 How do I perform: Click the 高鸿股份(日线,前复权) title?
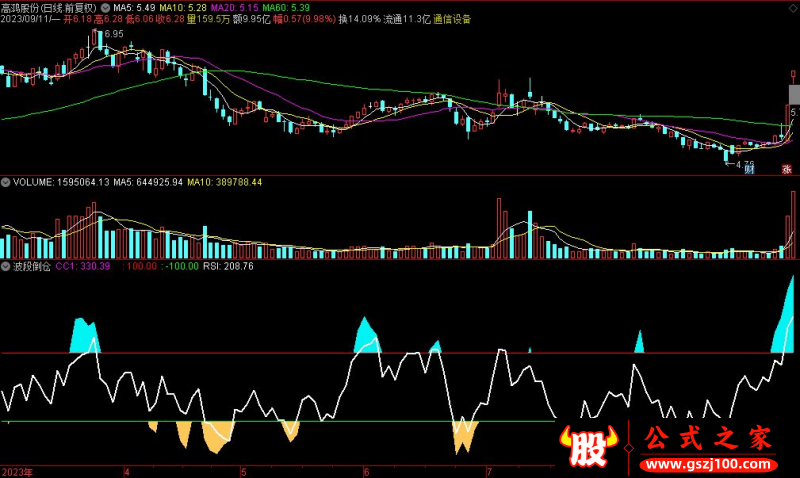[x=48, y=8]
